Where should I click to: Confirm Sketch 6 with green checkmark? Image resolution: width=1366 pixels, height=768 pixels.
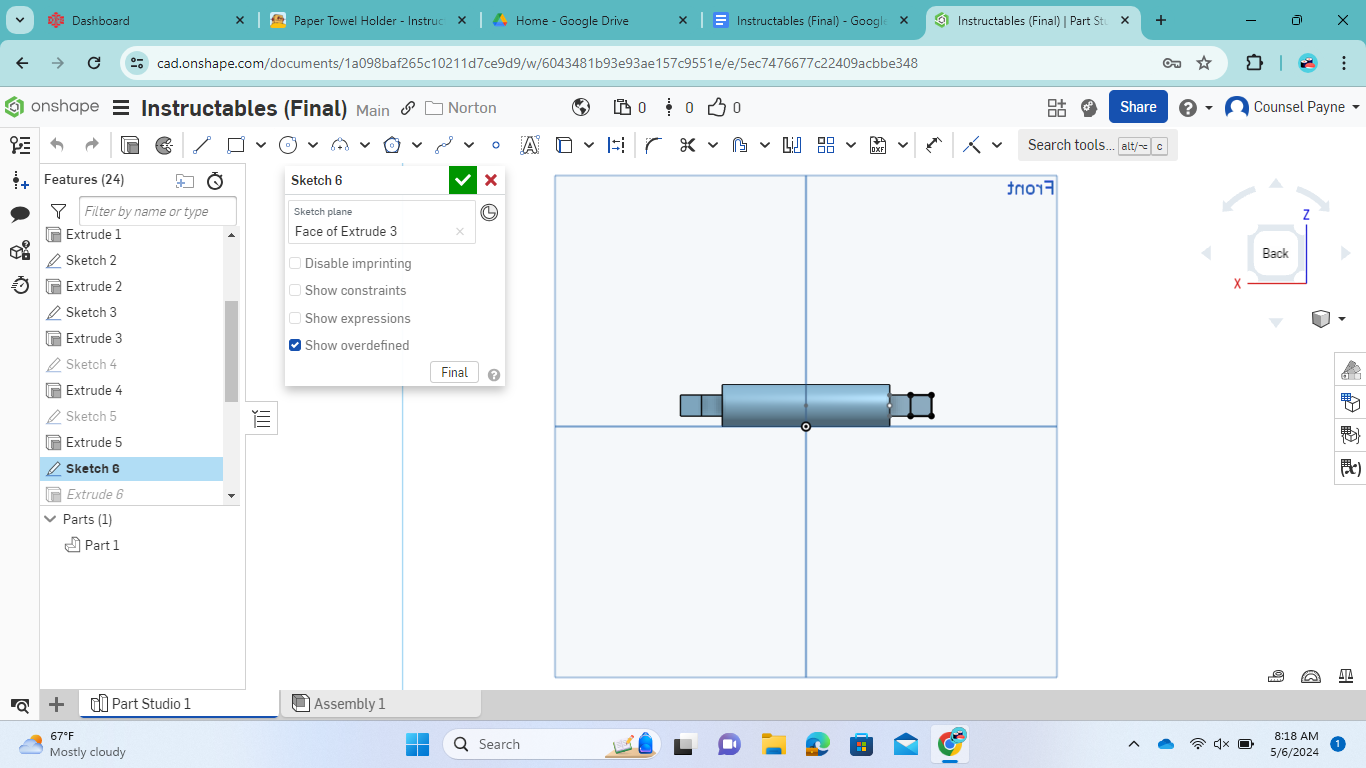pos(462,180)
